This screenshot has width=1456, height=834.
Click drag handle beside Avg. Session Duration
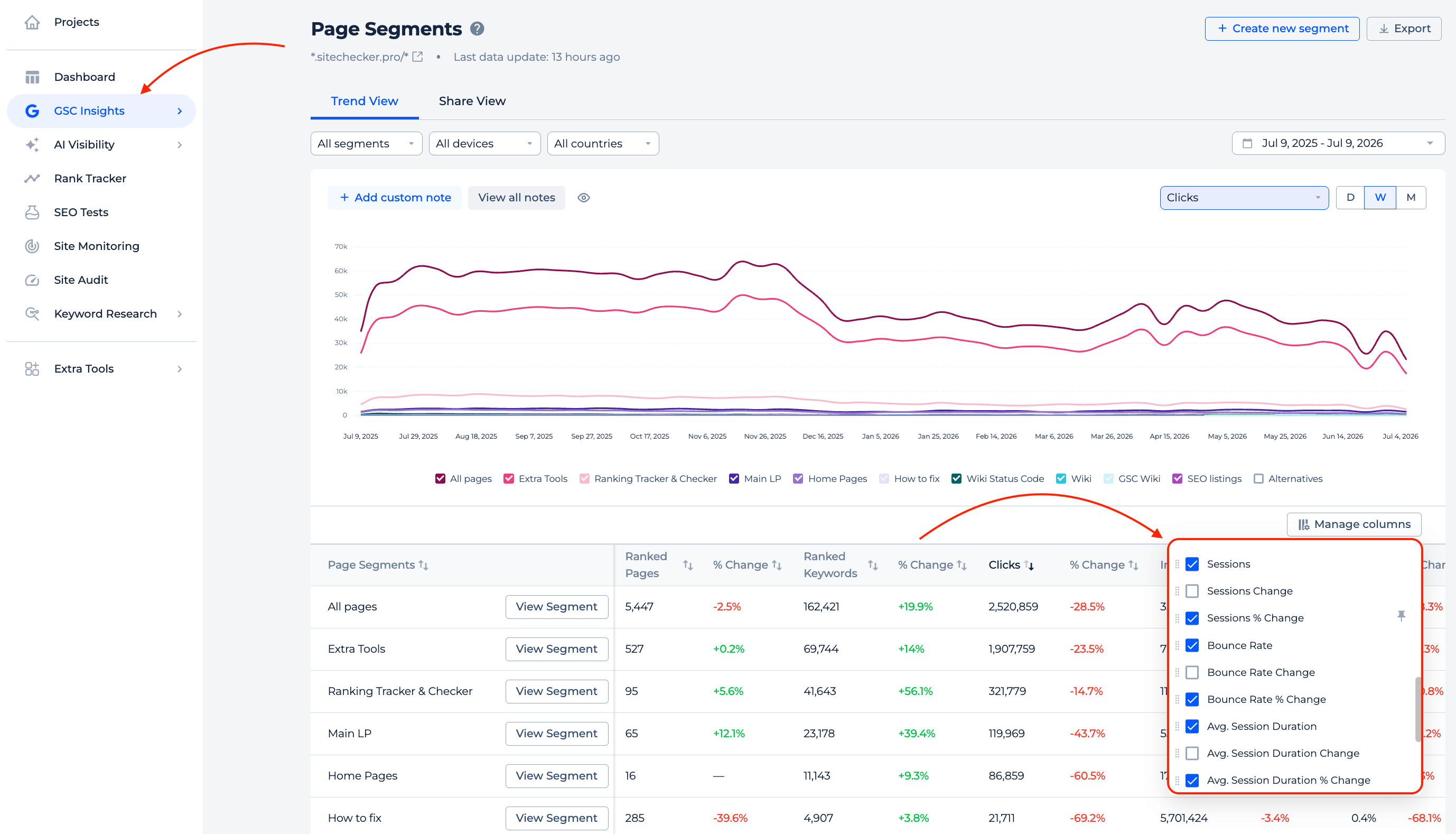(1177, 726)
